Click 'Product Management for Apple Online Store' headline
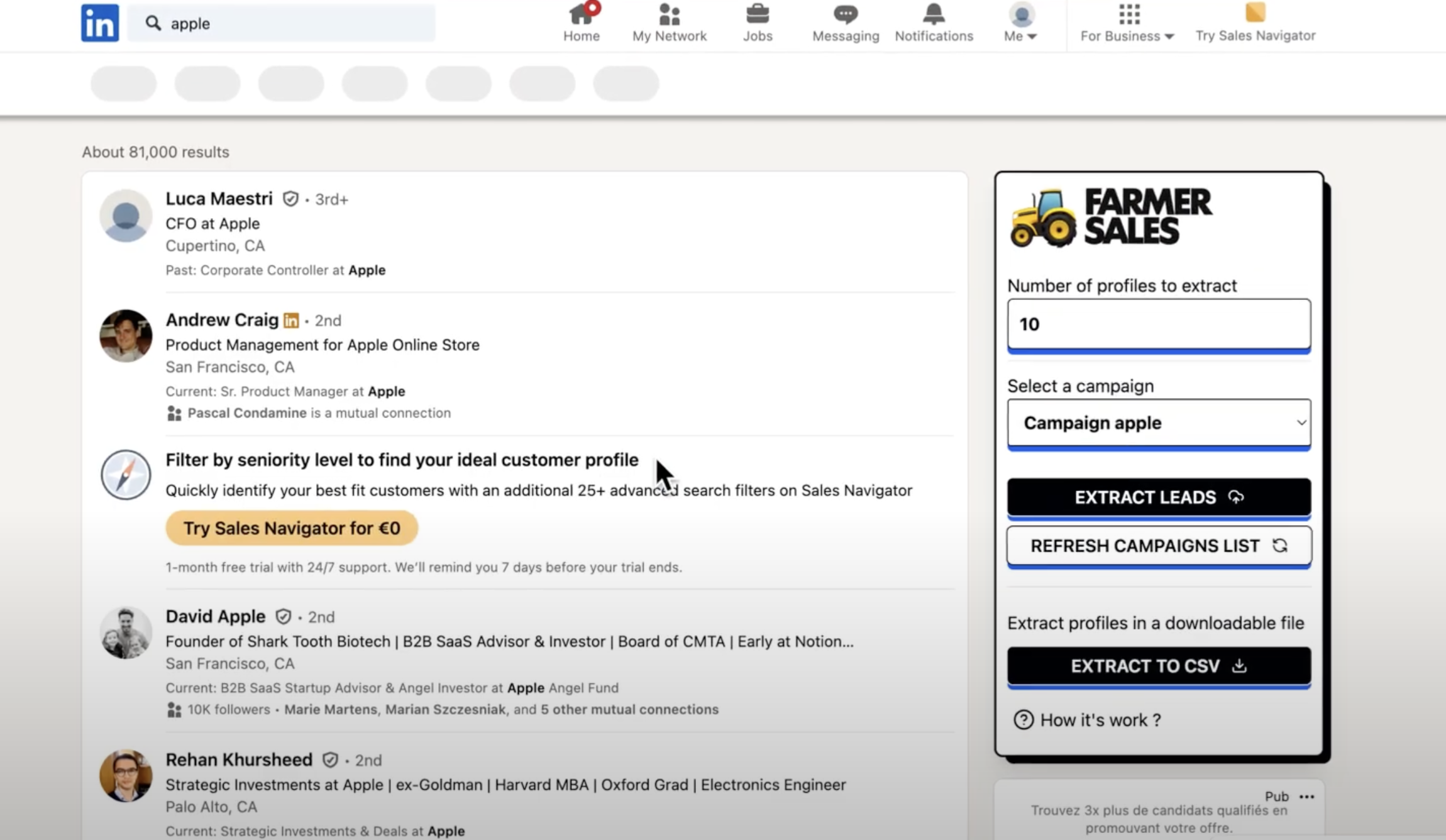Image resolution: width=1446 pixels, height=840 pixels. 323,345
